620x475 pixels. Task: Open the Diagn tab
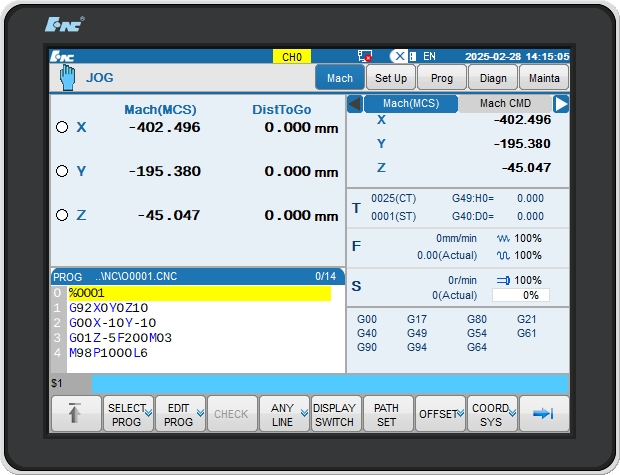[x=493, y=78]
